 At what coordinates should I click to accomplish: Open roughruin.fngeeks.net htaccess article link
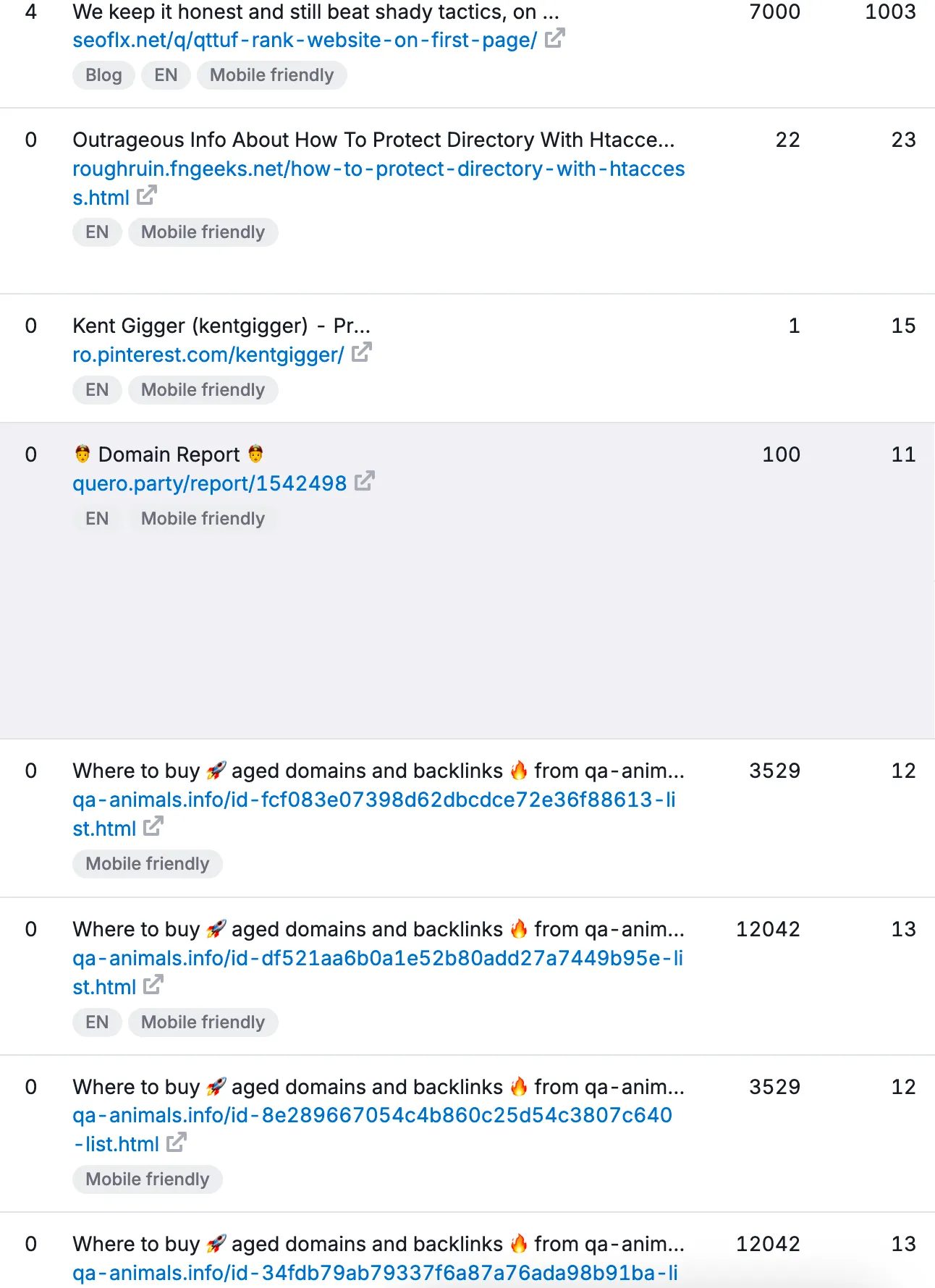click(378, 182)
